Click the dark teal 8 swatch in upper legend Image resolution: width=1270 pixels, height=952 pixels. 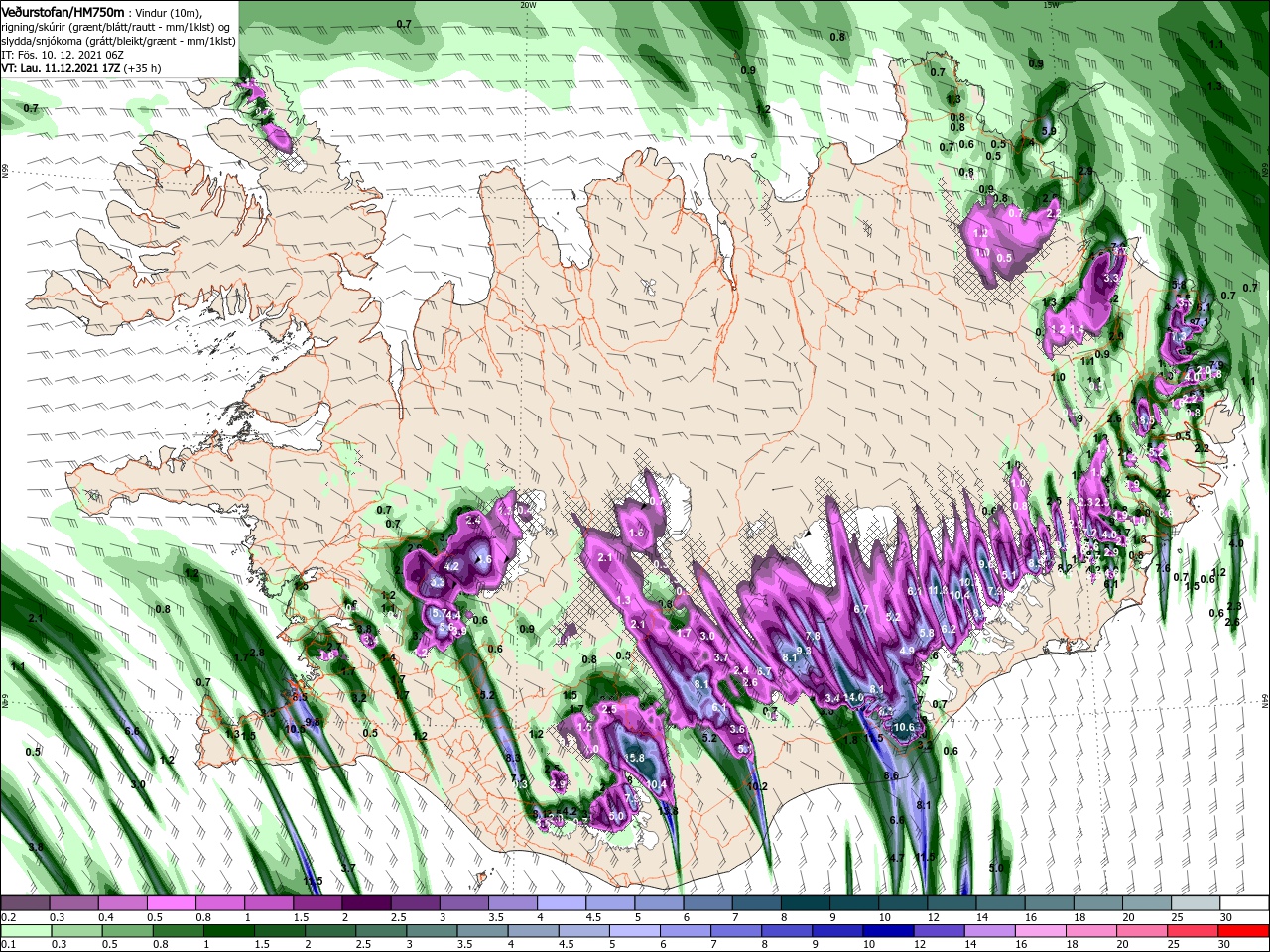coord(805,902)
